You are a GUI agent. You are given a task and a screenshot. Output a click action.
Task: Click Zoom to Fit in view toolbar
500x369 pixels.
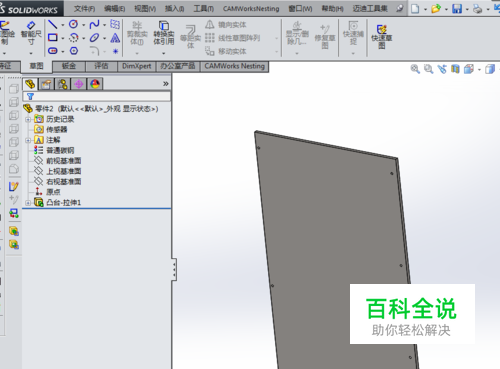click(x=415, y=69)
